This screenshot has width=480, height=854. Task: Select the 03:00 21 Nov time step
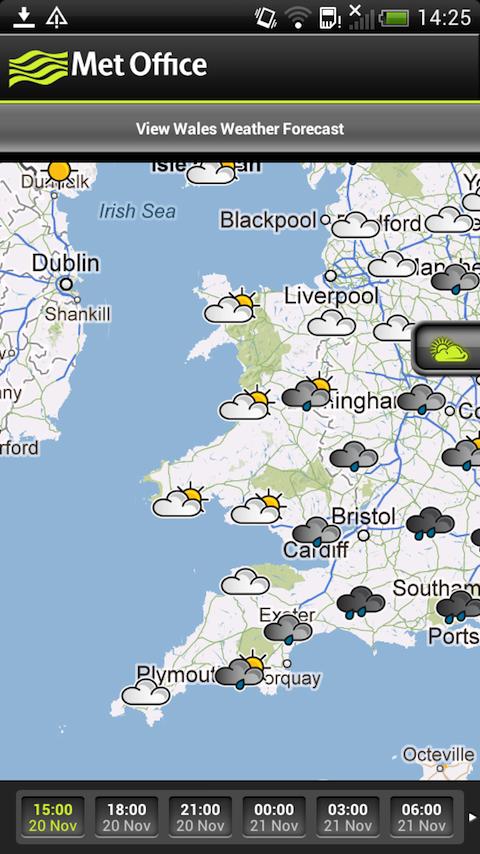tap(348, 816)
